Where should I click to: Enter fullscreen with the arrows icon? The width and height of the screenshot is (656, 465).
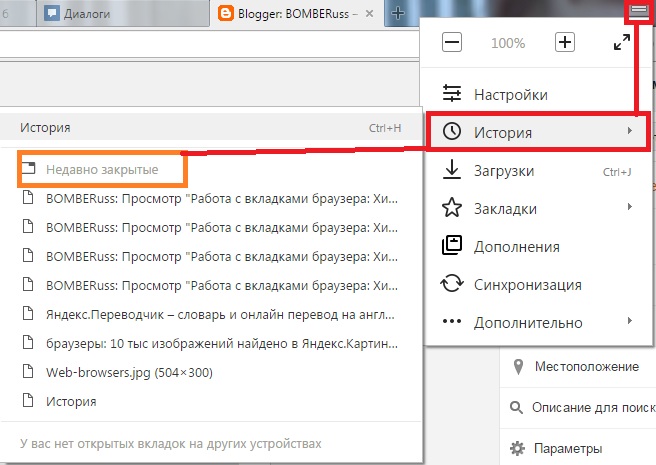(x=622, y=42)
